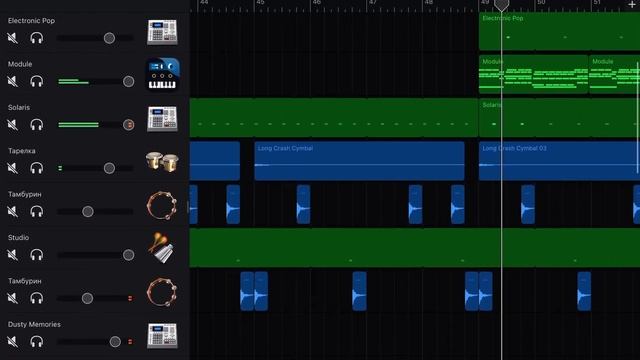
Task: Open the Dusty Memories drum machine instrument icon
Action: click(162, 336)
